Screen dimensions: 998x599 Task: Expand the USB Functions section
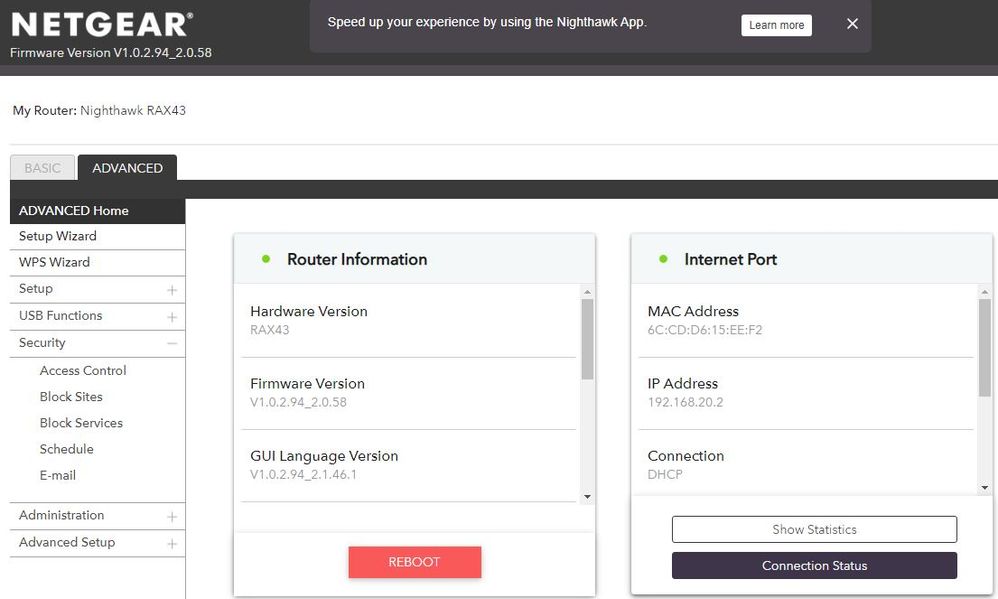click(172, 317)
